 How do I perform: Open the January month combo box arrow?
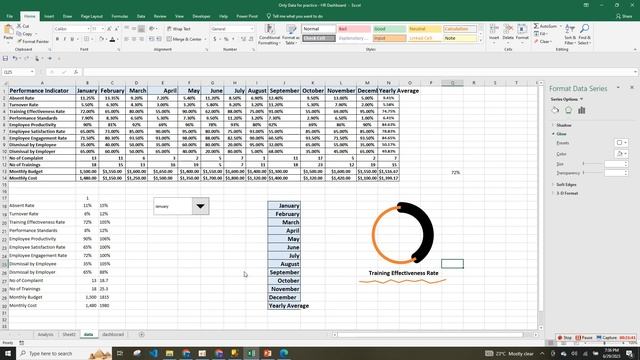200,206
